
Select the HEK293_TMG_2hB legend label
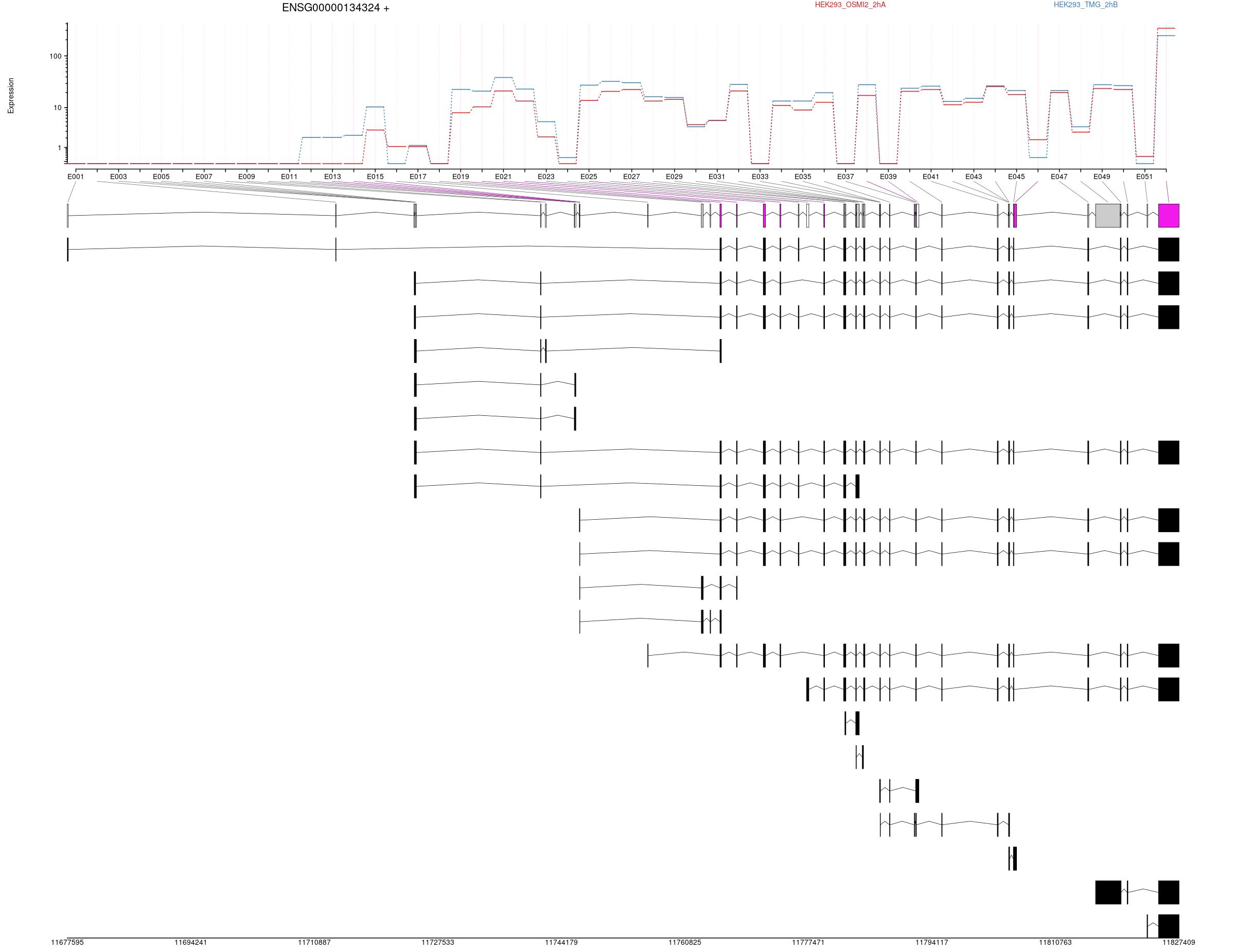(x=1085, y=5)
